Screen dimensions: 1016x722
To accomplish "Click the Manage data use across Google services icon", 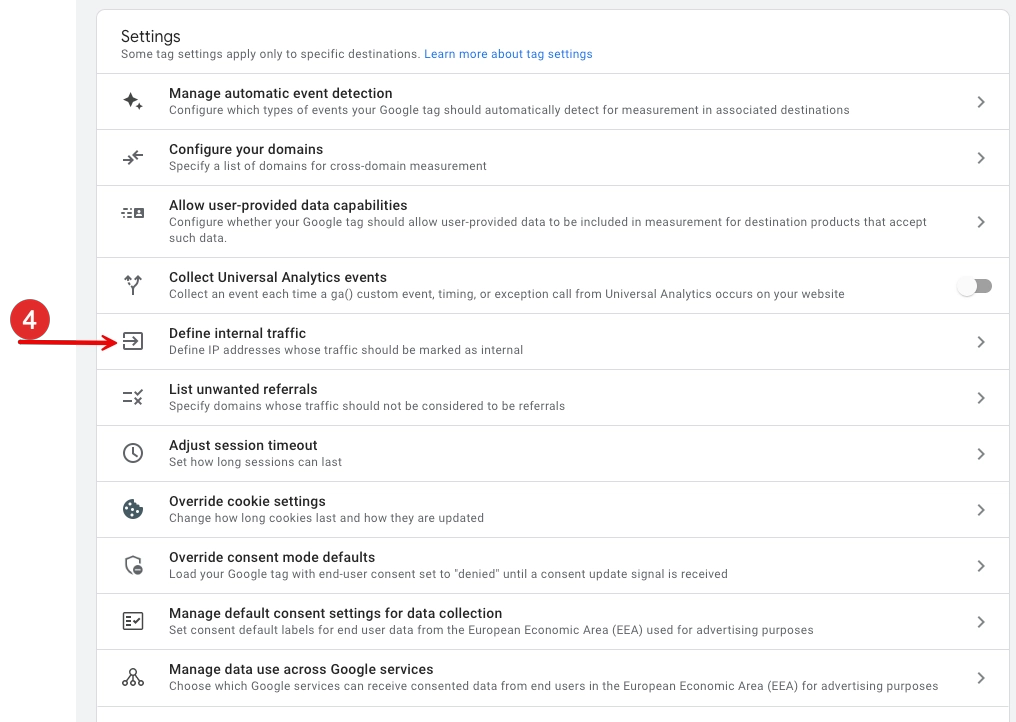I will coord(133,678).
